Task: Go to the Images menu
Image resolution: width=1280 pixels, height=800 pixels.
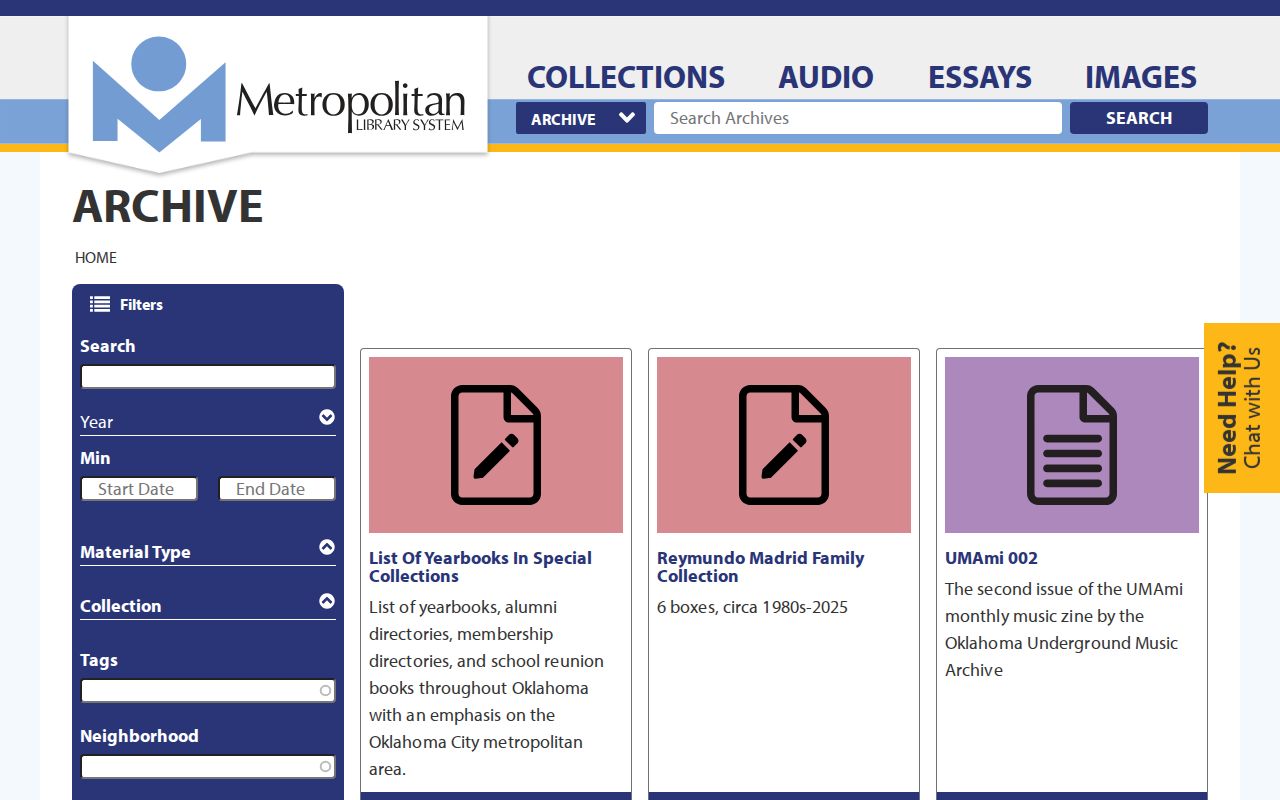Action: pyautogui.click(x=1141, y=77)
